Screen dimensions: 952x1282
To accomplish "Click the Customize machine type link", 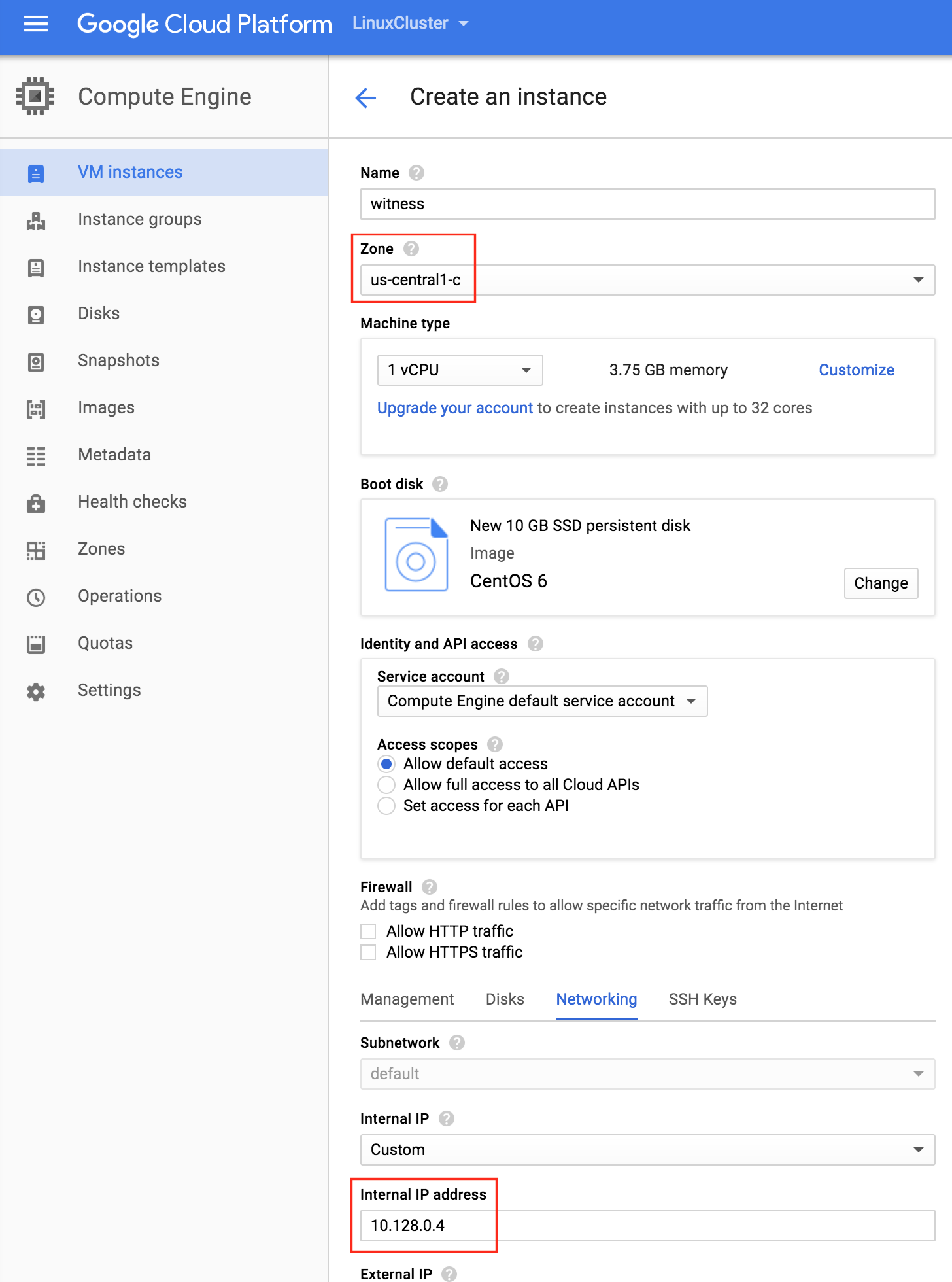I will click(x=857, y=370).
